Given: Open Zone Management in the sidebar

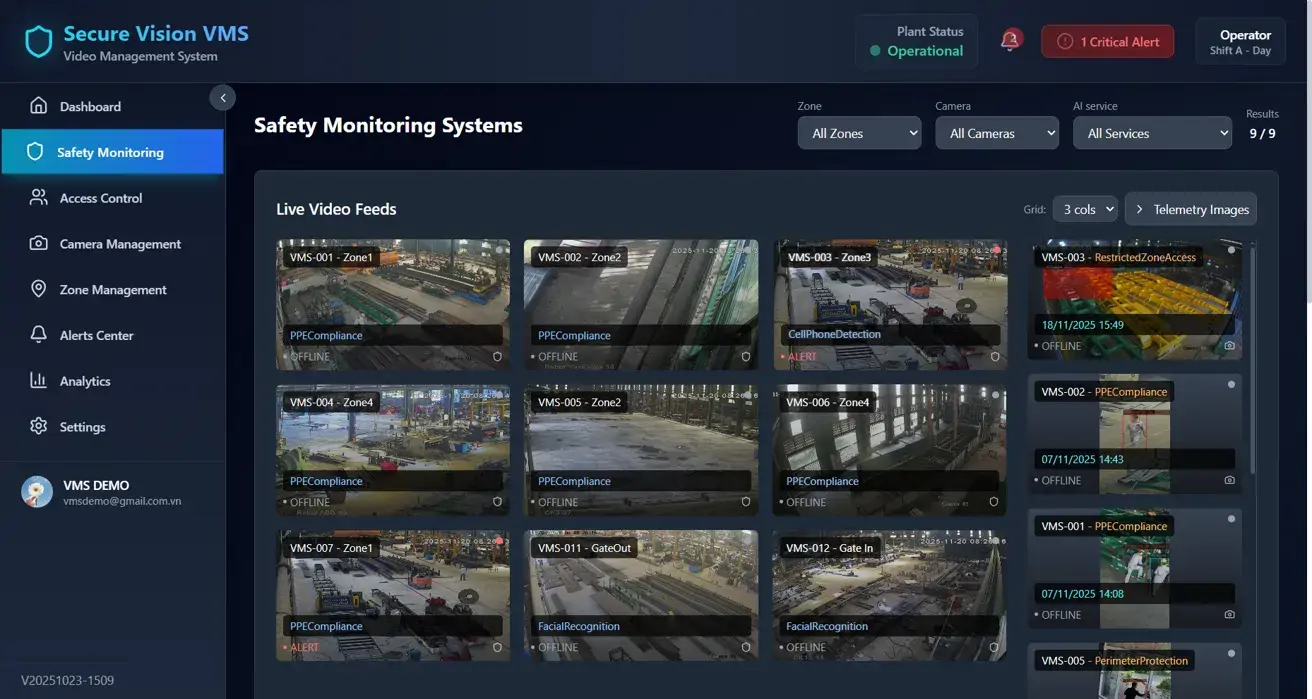Looking at the screenshot, I should [x=112, y=289].
